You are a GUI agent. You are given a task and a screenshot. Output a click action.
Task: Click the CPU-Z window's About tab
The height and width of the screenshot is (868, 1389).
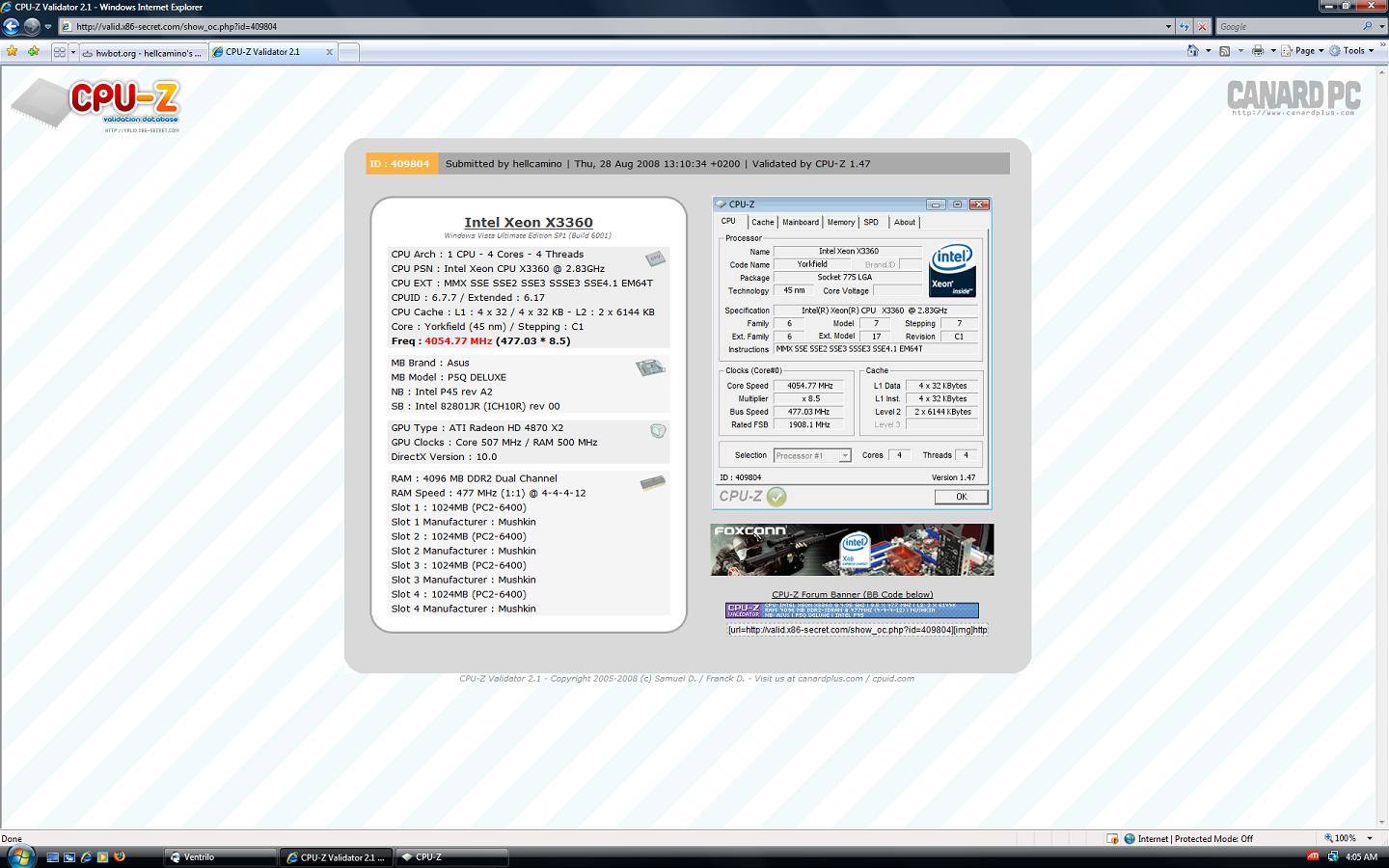tap(905, 222)
